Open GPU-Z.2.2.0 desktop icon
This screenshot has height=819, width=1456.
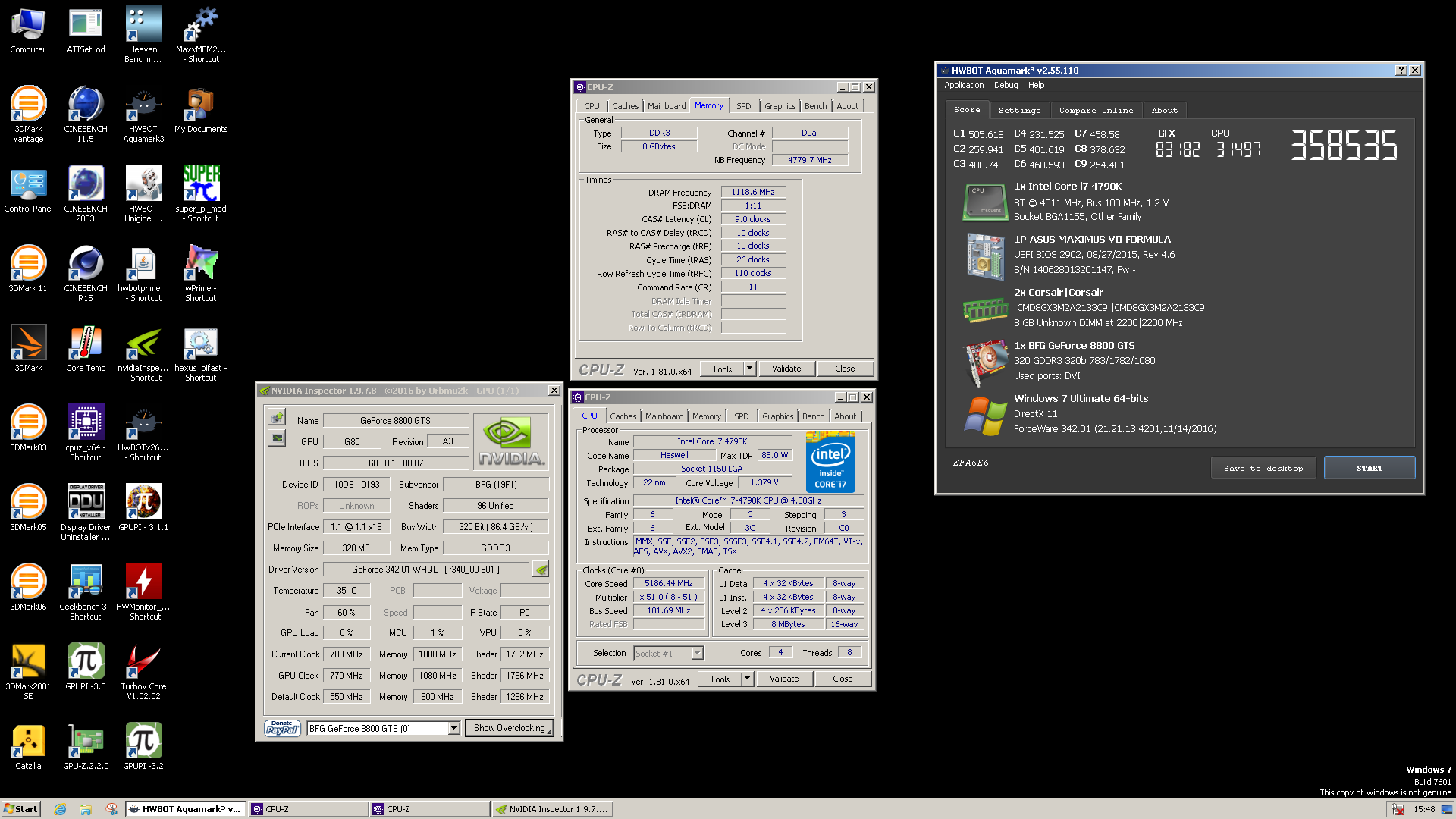(x=86, y=747)
